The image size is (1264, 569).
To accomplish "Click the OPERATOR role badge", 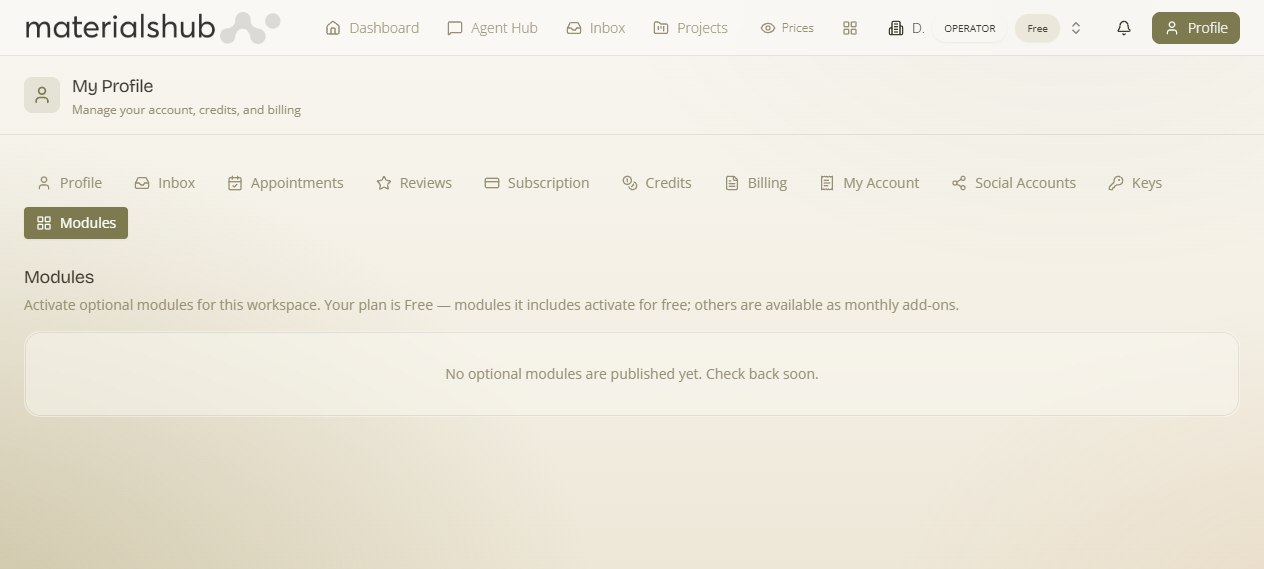I will (x=970, y=28).
